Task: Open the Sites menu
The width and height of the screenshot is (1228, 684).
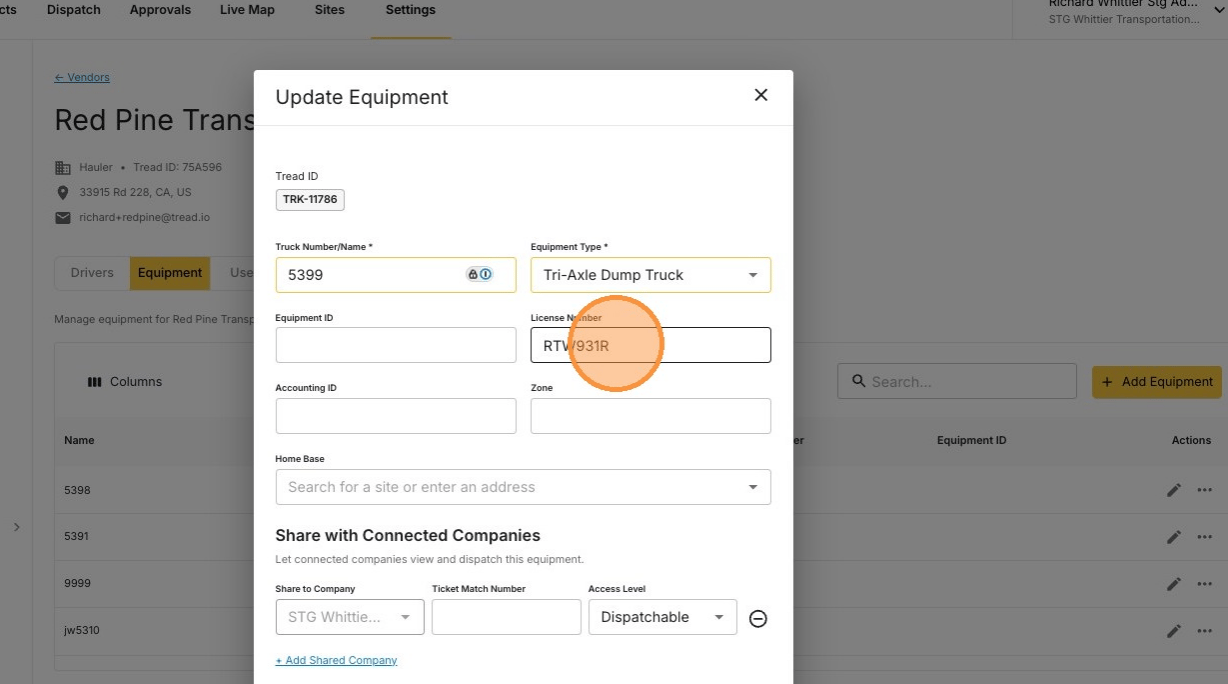Action: pos(329,10)
